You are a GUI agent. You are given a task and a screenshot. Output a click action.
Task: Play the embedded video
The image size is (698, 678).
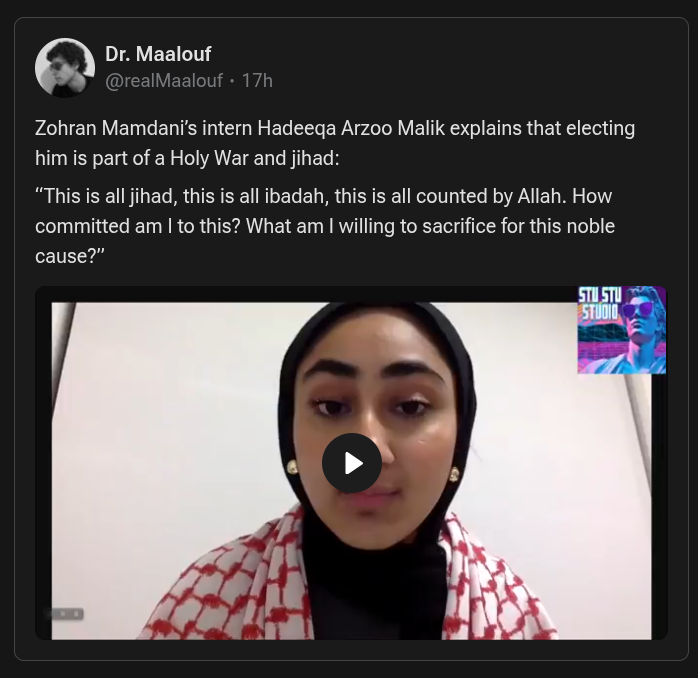click(351, 463)
